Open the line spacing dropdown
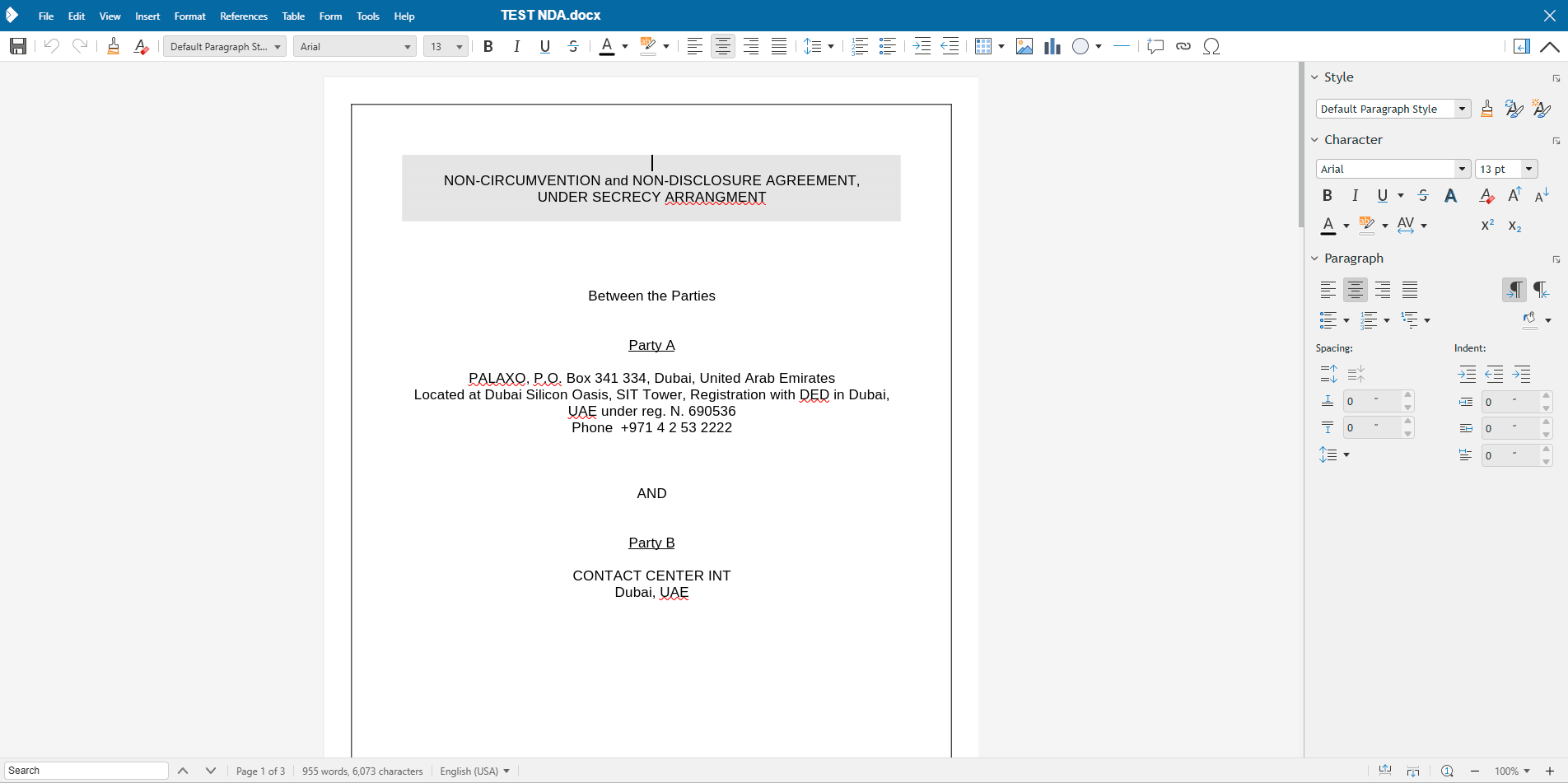 831,46
